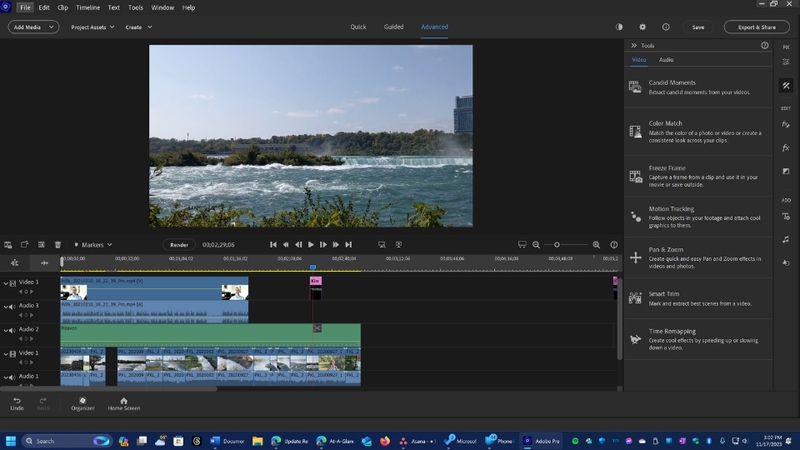
Task: Click the fit-to-visible-timeline icon
Action: click(x=522, y=245)
